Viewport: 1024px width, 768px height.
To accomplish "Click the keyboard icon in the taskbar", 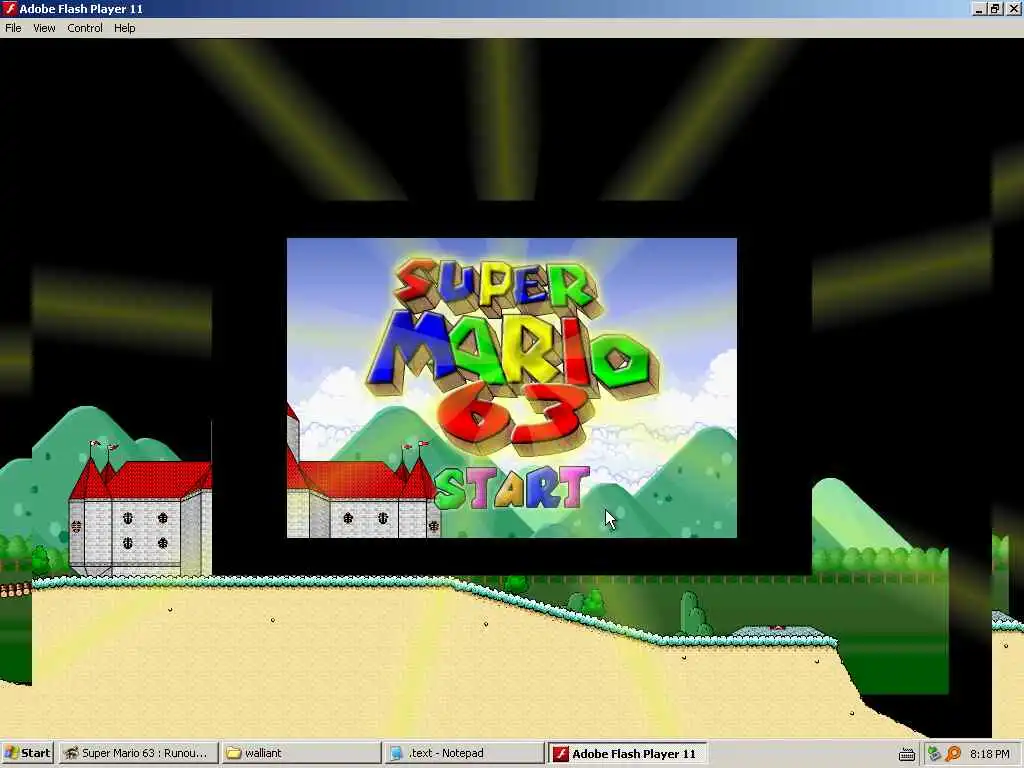I will (x=906, y=754).
